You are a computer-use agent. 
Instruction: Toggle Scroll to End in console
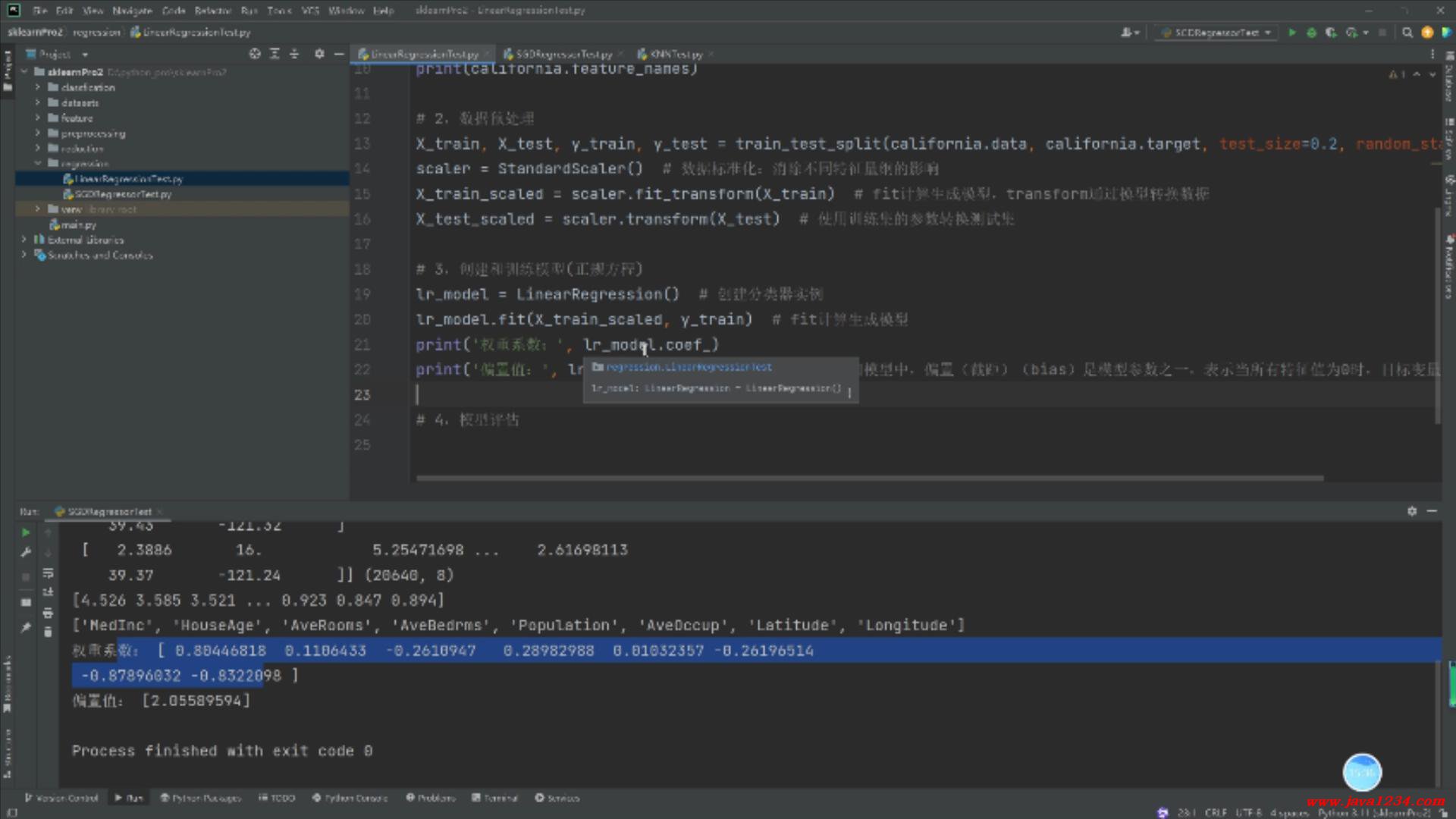48,592
